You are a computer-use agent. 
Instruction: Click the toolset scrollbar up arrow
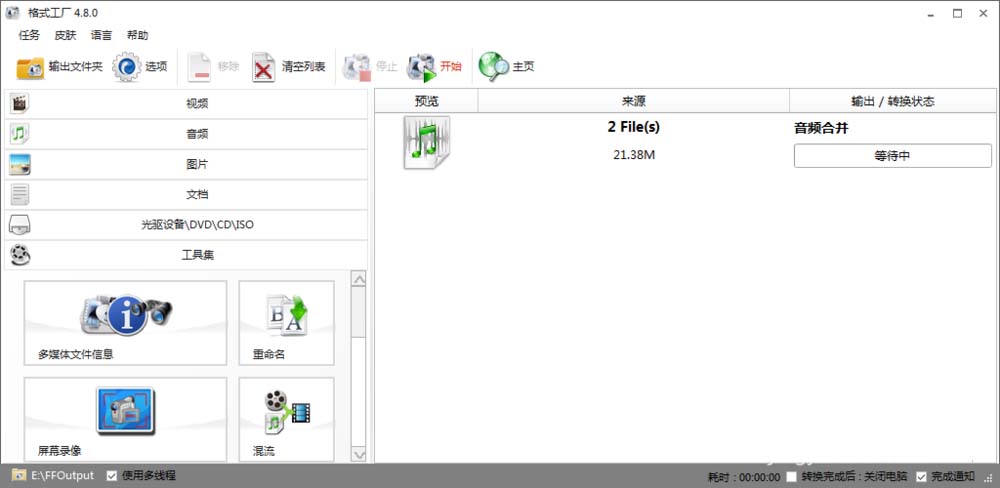pyautogui.click(x=359, y=279)
